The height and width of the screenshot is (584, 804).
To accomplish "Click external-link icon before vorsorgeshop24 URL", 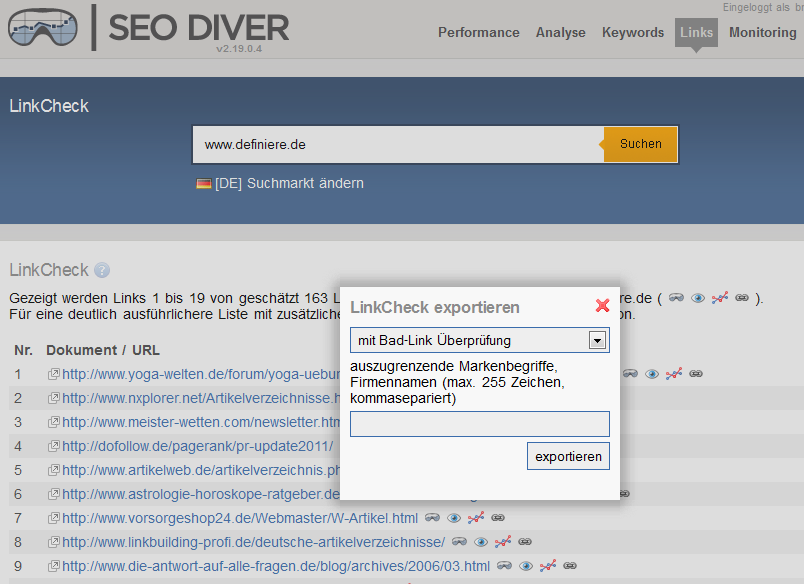I will click(54, 518).
